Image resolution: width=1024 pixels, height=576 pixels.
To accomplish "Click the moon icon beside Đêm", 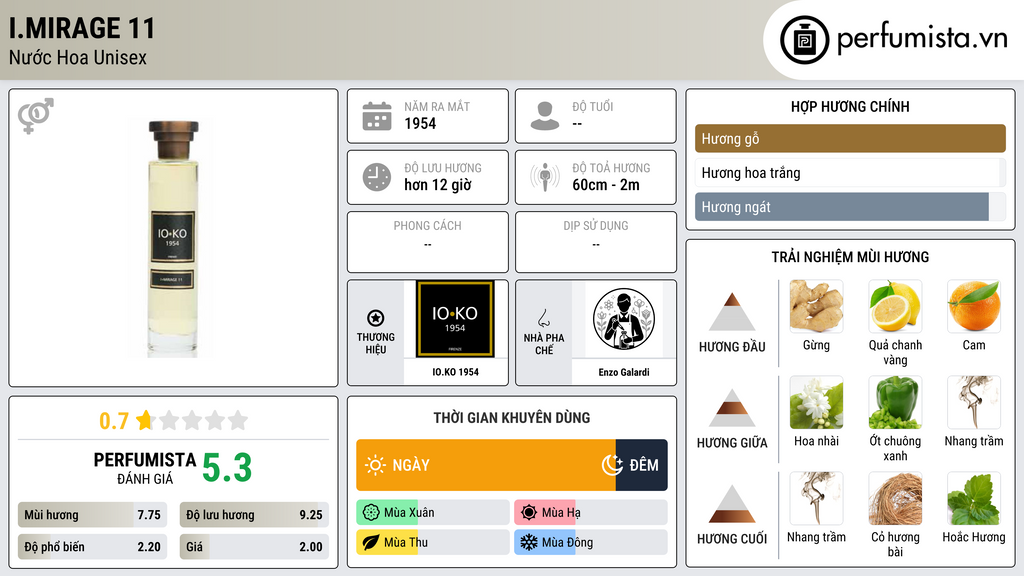I will click(612, 465).
